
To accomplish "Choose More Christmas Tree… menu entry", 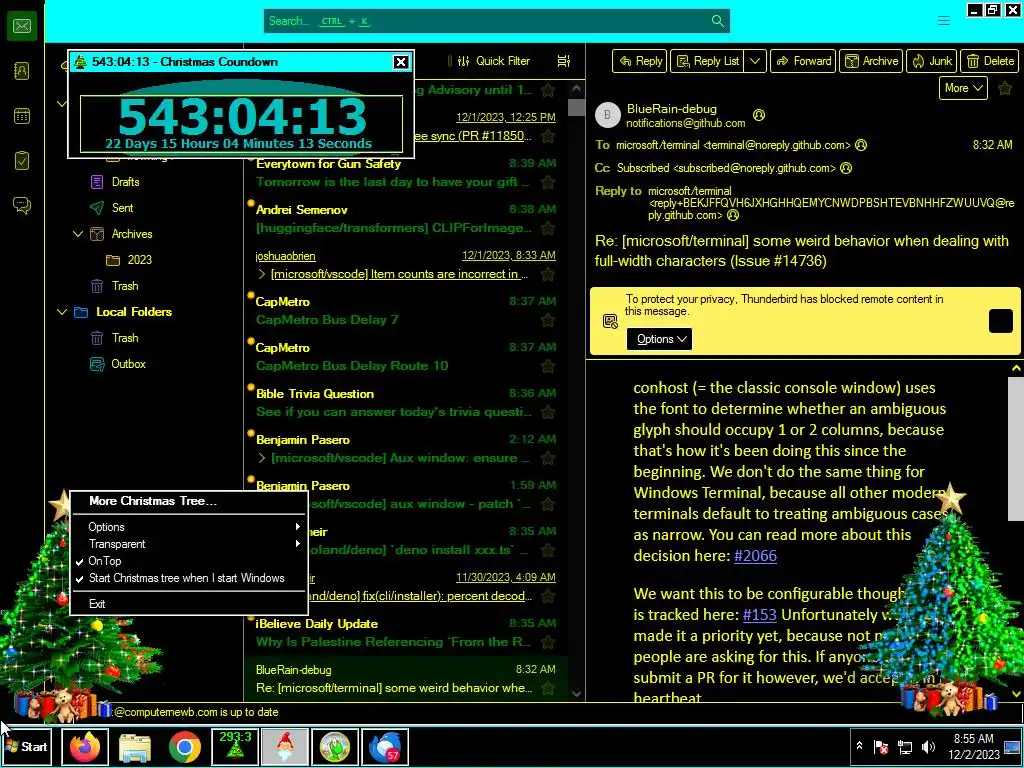I will [188, 501].
